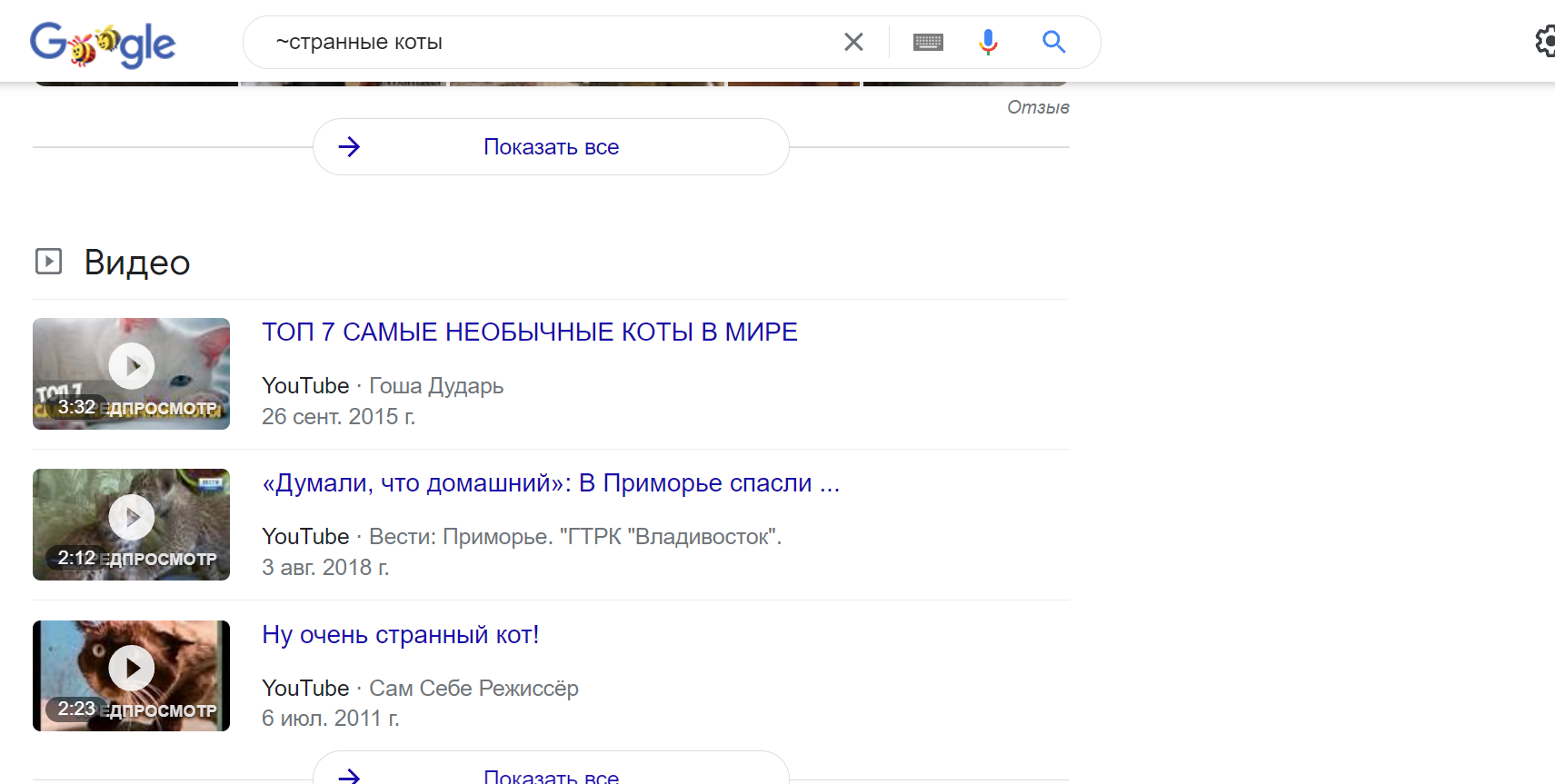This screenshot has width=1555, height=784.
Task: Focus the search field with странные коты
Action: tap(545, 42)
